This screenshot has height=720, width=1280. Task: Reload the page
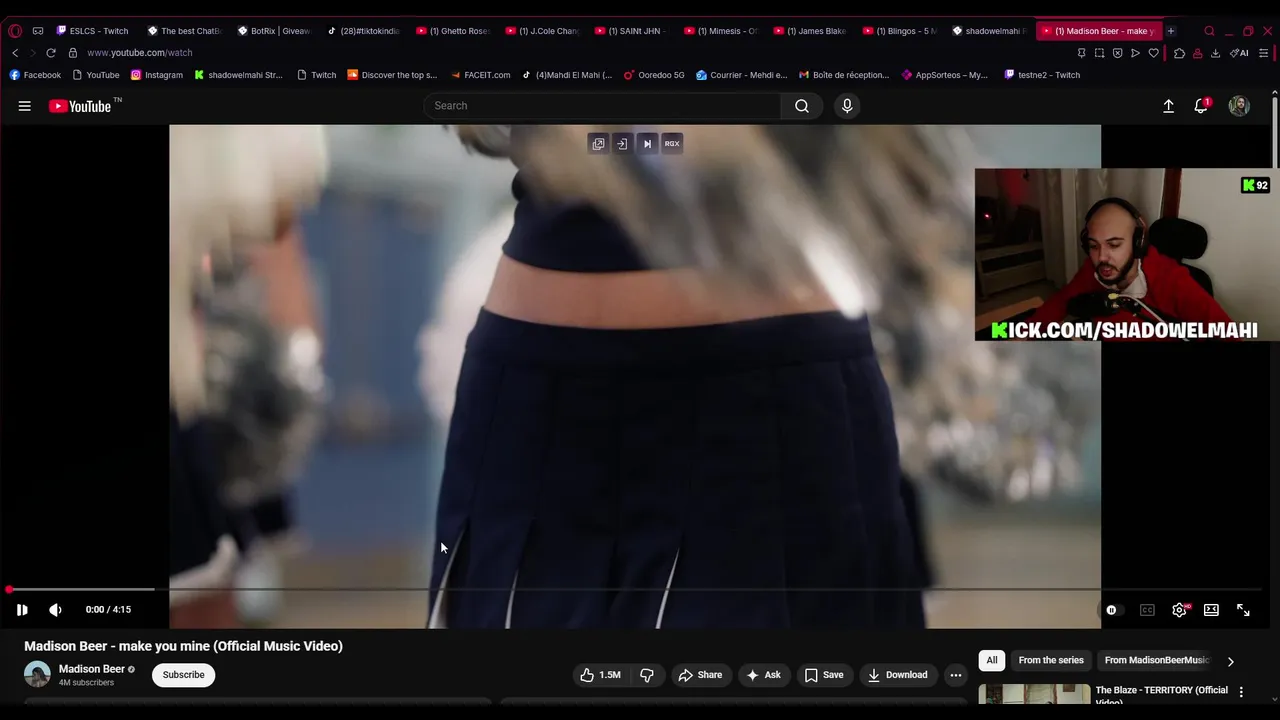tap(51, 53)
